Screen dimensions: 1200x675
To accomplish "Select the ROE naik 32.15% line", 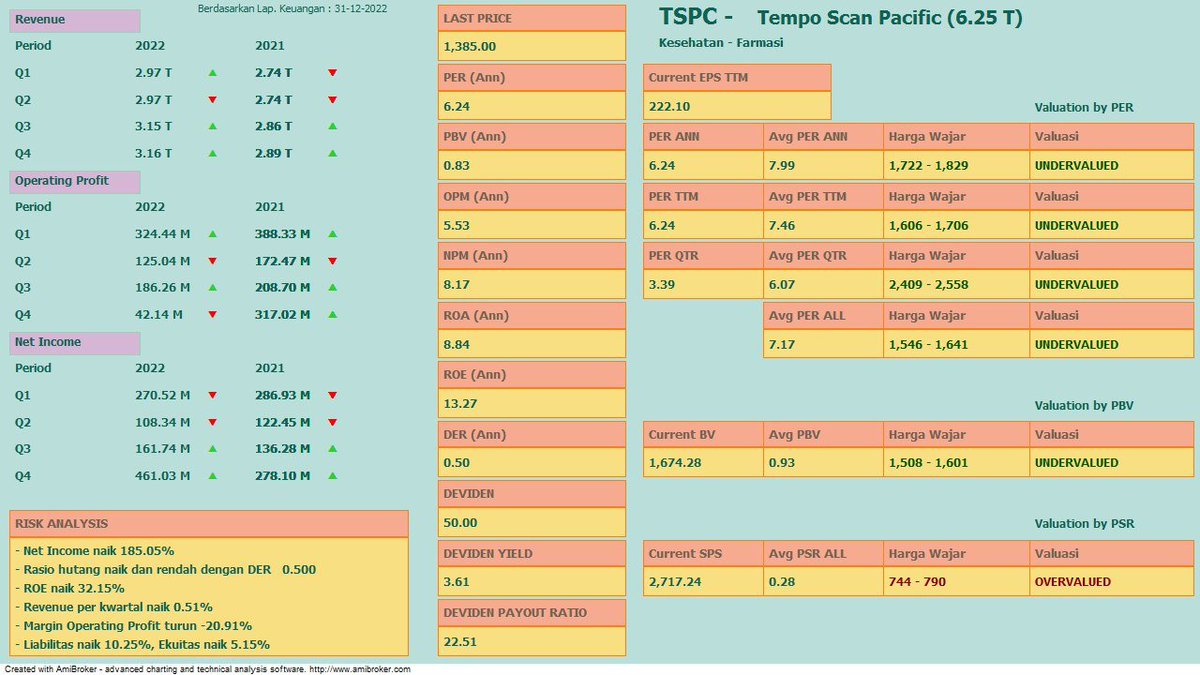I will point(70,588).
